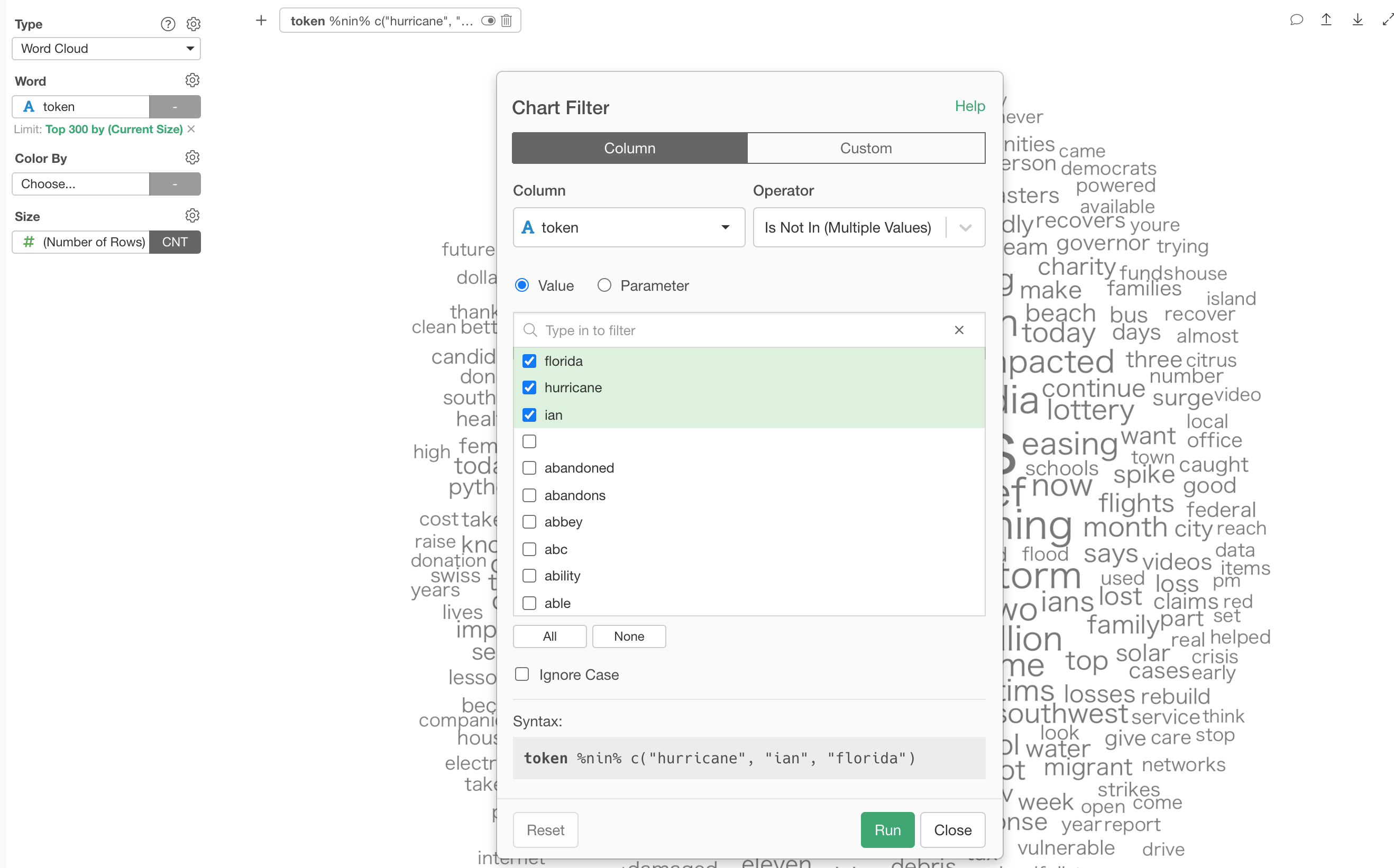Image resolution: width=1394 pixels, height=868 pixels.
Task: Reset the chart filter
Action: [545, 830]
